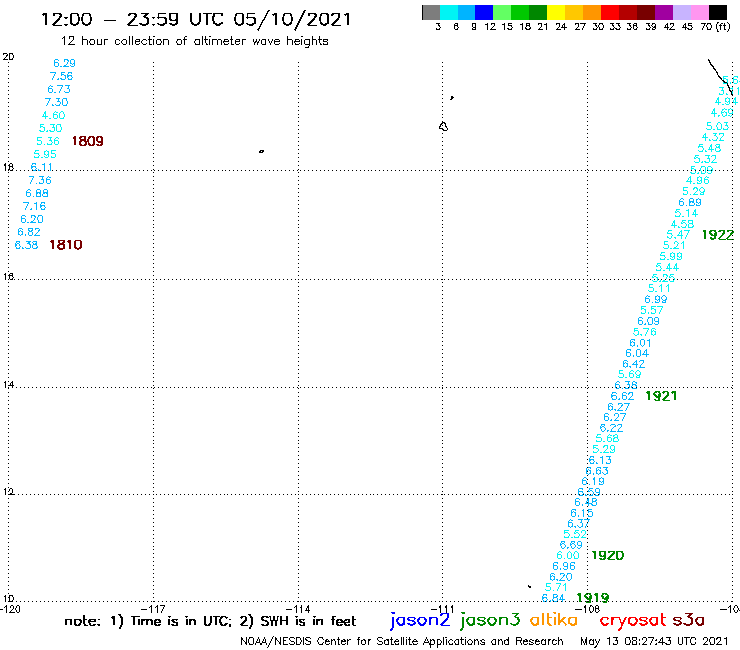The height and width of the screenshot is (650, 740).
Task: Click the subtitle '12 hour collection of altimeter wave heights'
Action: (x=194, y=41)
